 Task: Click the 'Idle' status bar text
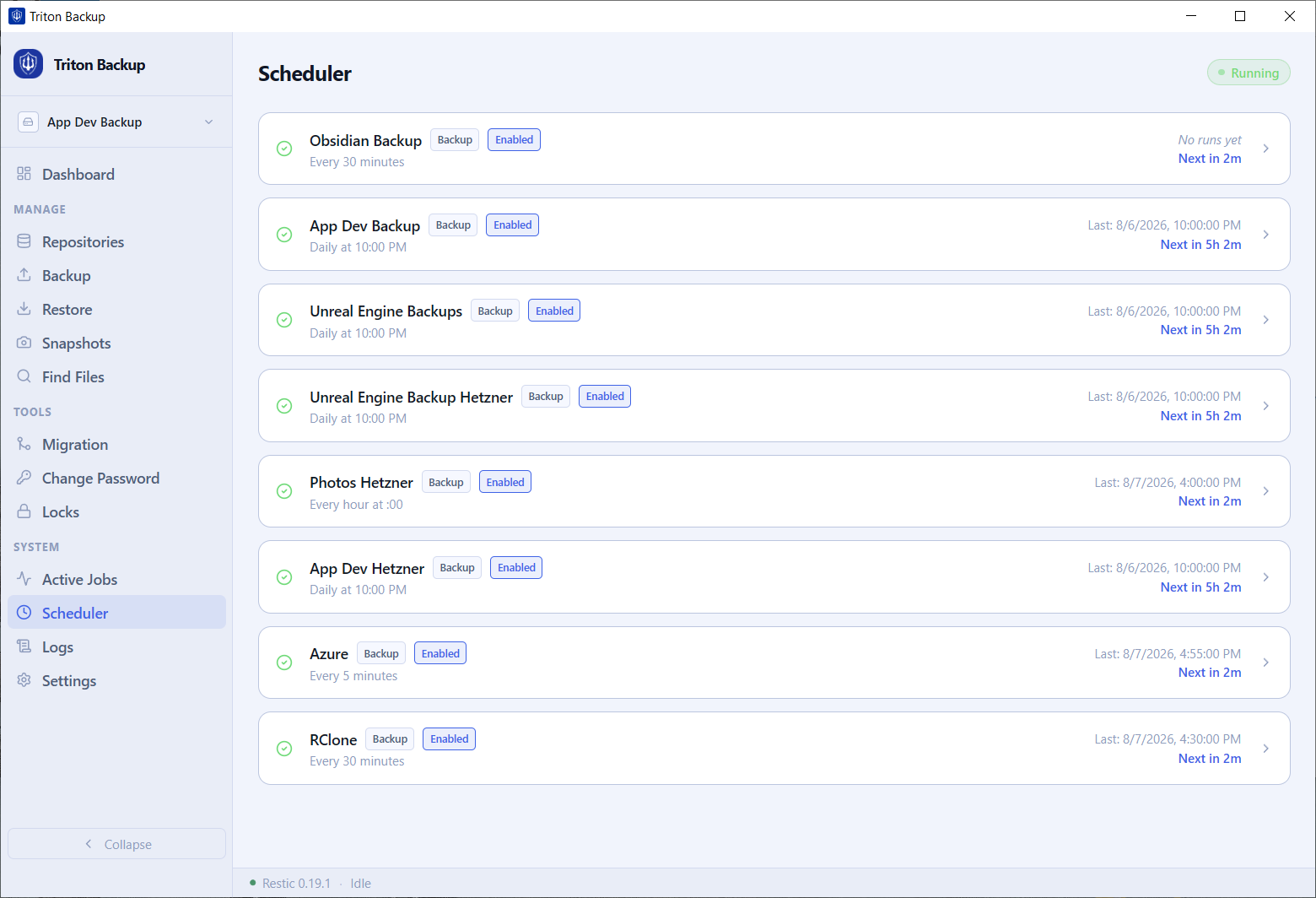[360, 884]
